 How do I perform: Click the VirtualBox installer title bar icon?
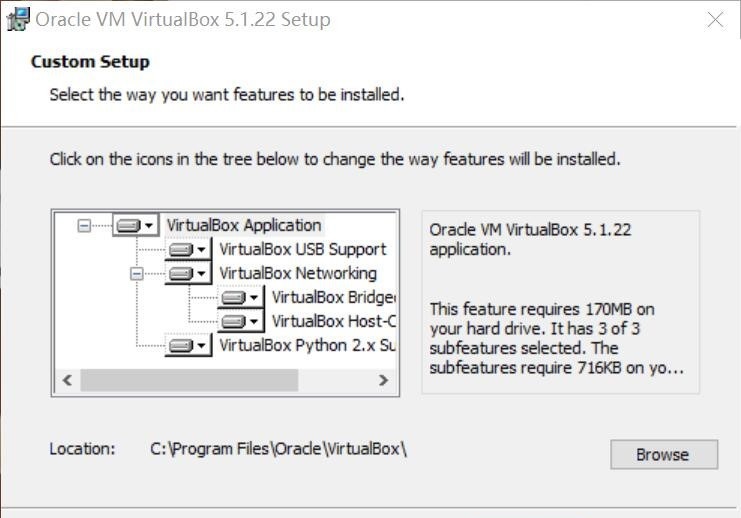pyautogui.click(x=18, y=19)
